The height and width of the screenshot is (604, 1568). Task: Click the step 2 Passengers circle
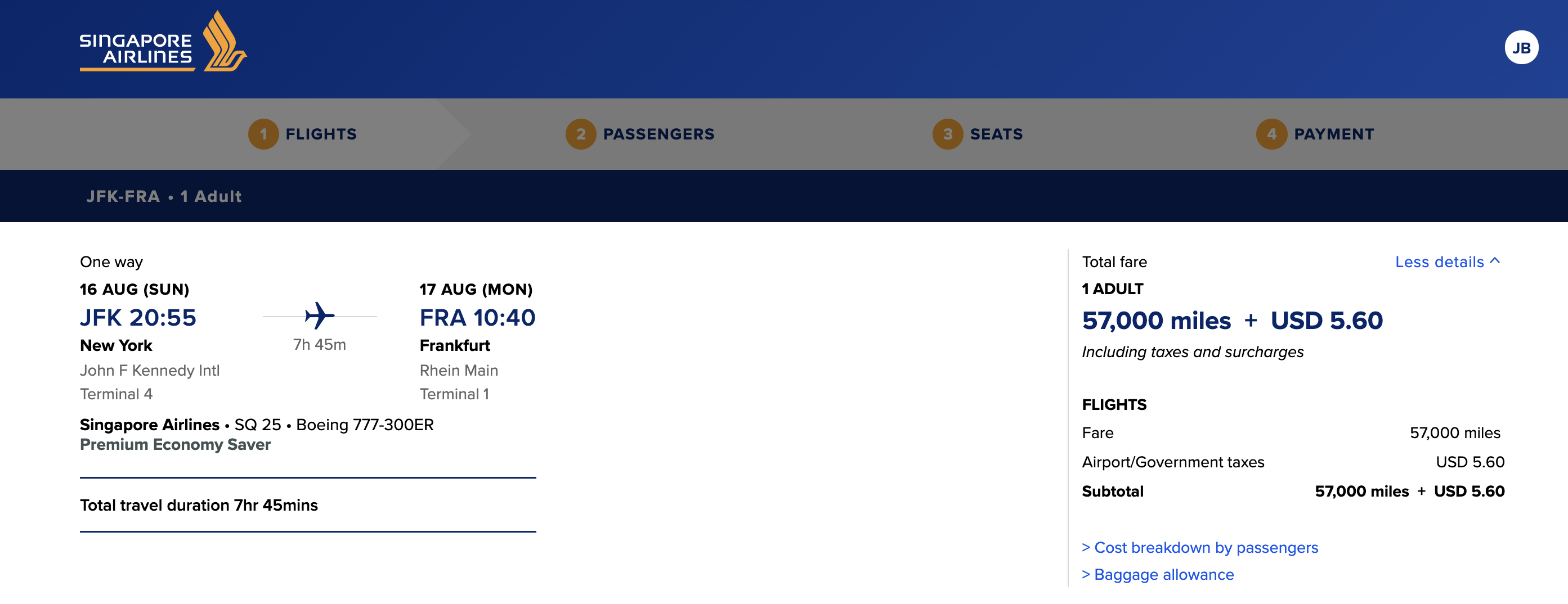pos(581,134)
